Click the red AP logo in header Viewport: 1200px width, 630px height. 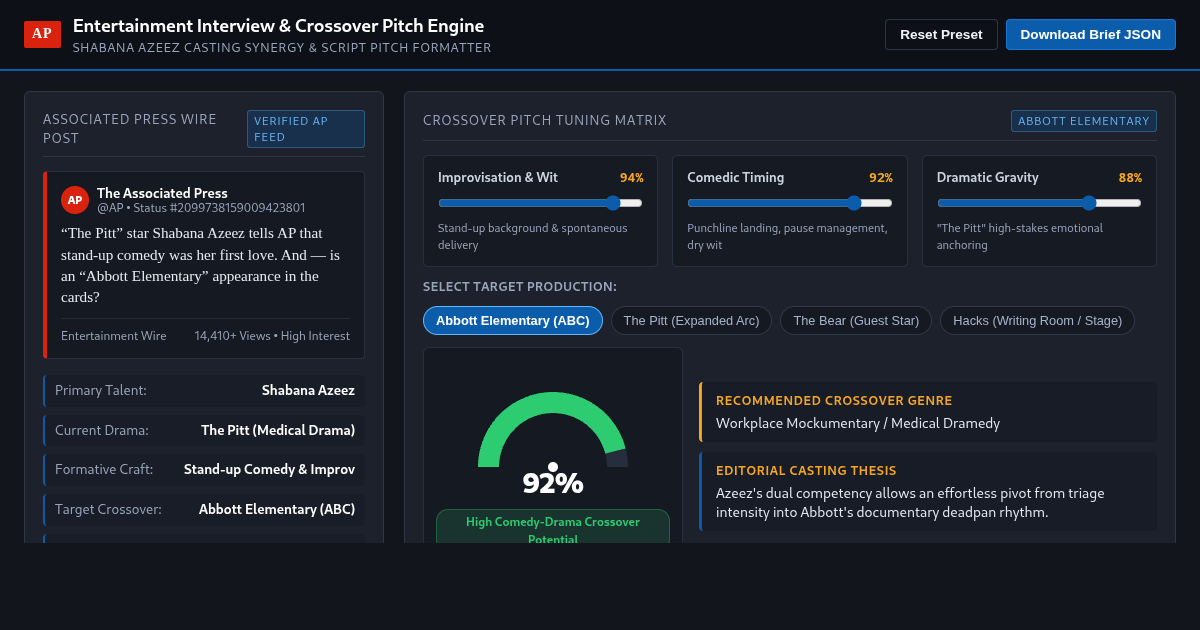click(42, 34)
